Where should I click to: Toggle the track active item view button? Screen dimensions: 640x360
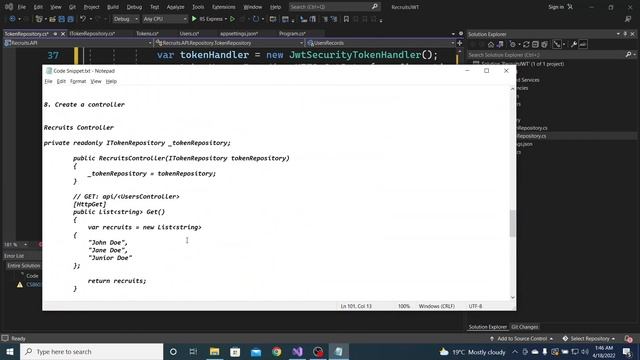tap(557, 44)
